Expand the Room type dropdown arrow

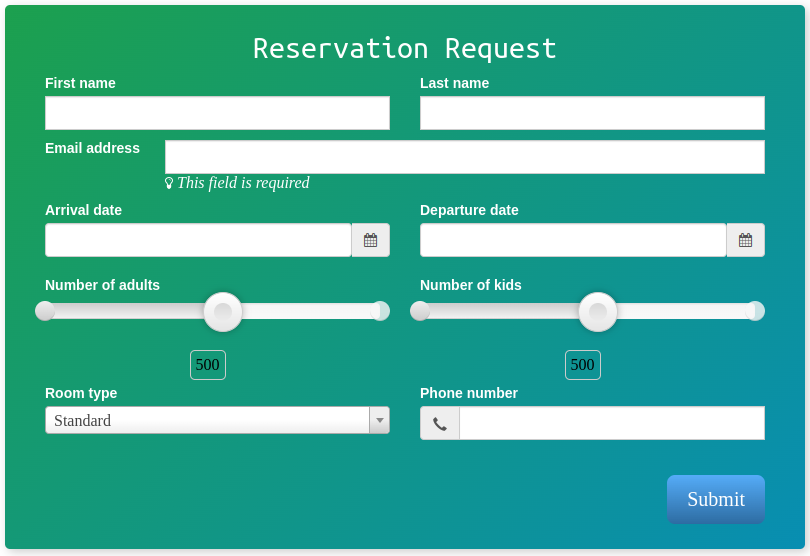tap(380, 420)
